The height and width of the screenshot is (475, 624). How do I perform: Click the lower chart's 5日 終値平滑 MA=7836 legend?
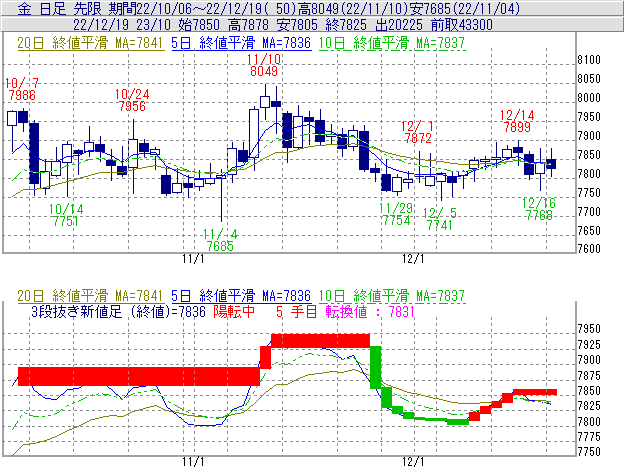[x=241, y=296]
